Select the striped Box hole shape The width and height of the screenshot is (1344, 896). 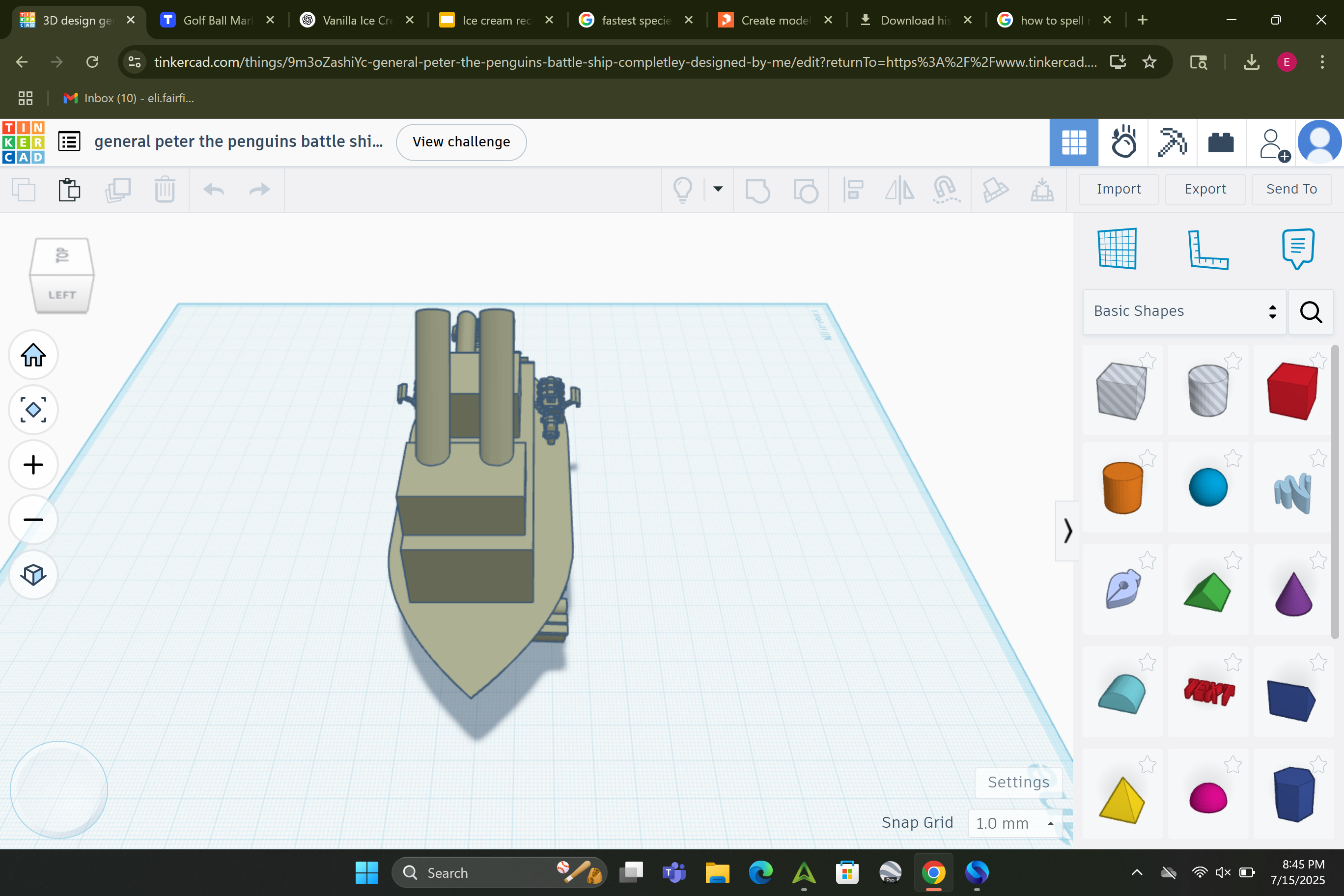(x=1121, y=391)
